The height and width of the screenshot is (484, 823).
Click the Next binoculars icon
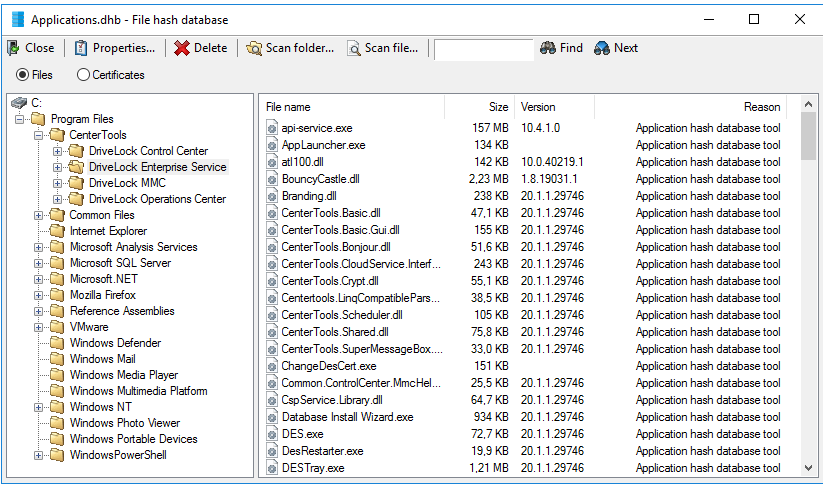[x=601, y=48]
